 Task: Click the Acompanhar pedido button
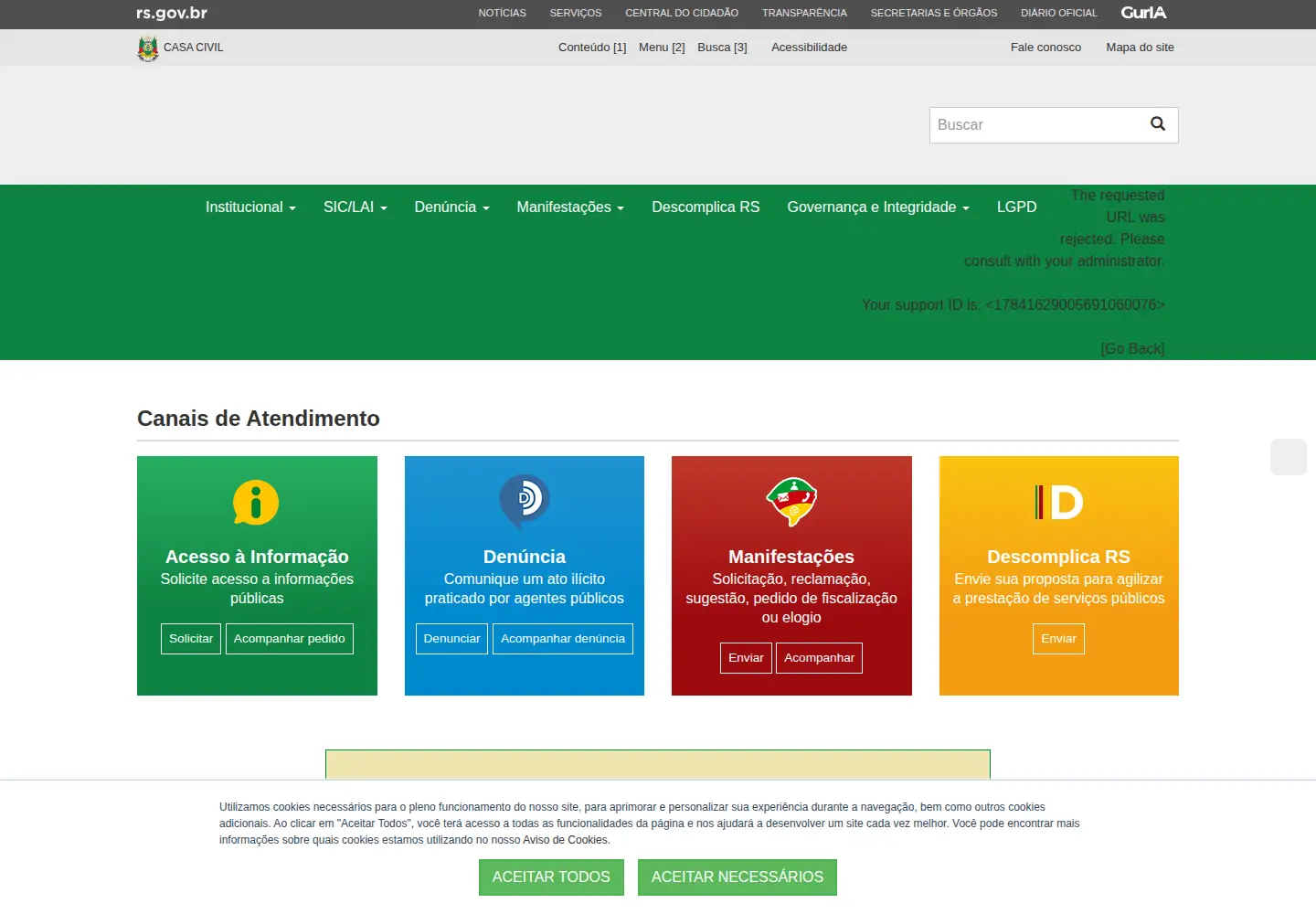[x=290, y=639]
